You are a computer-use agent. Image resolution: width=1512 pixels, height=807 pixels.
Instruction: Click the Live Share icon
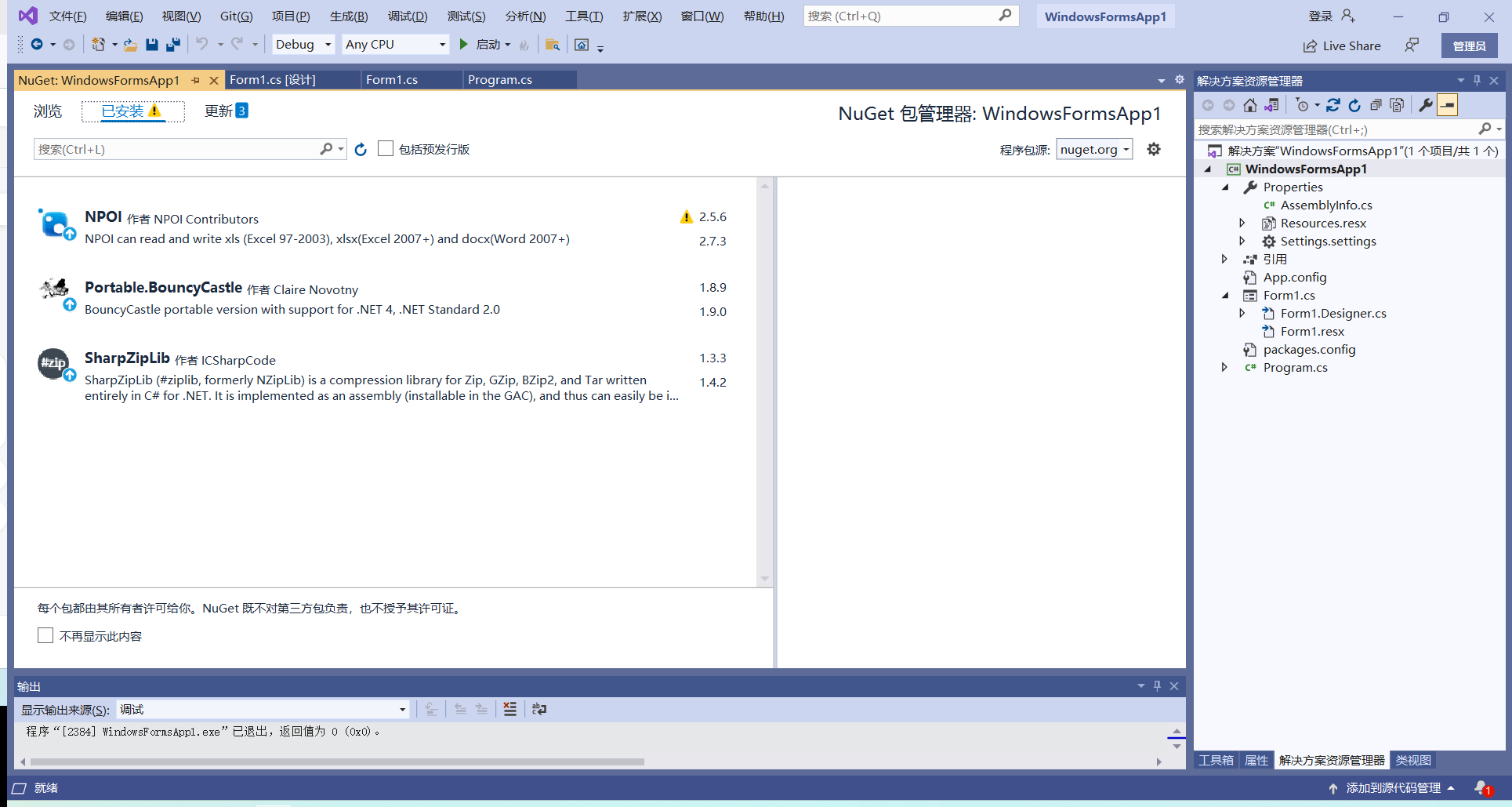(x=1310, y=46)
